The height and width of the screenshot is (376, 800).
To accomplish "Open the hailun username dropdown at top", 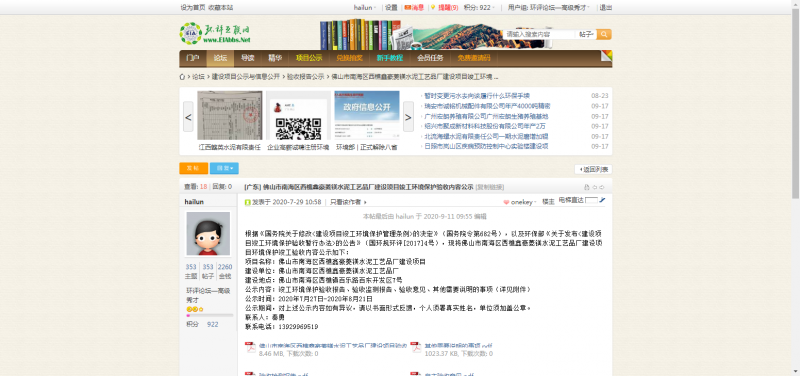I will click(365, 8).
